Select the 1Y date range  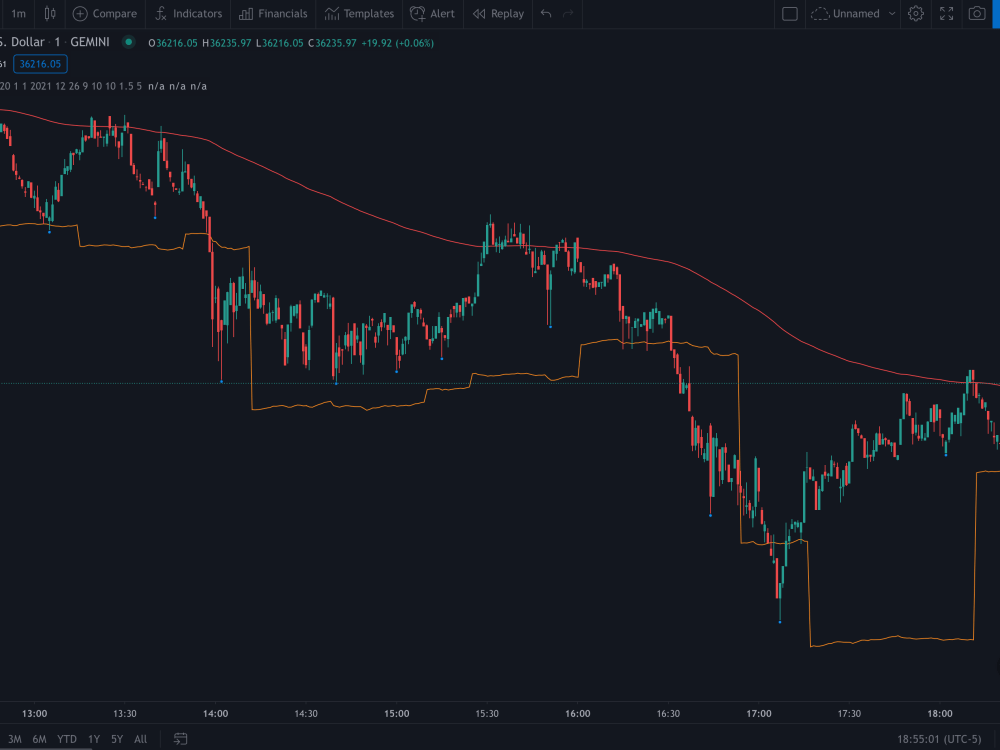click(x=94, y=738)
